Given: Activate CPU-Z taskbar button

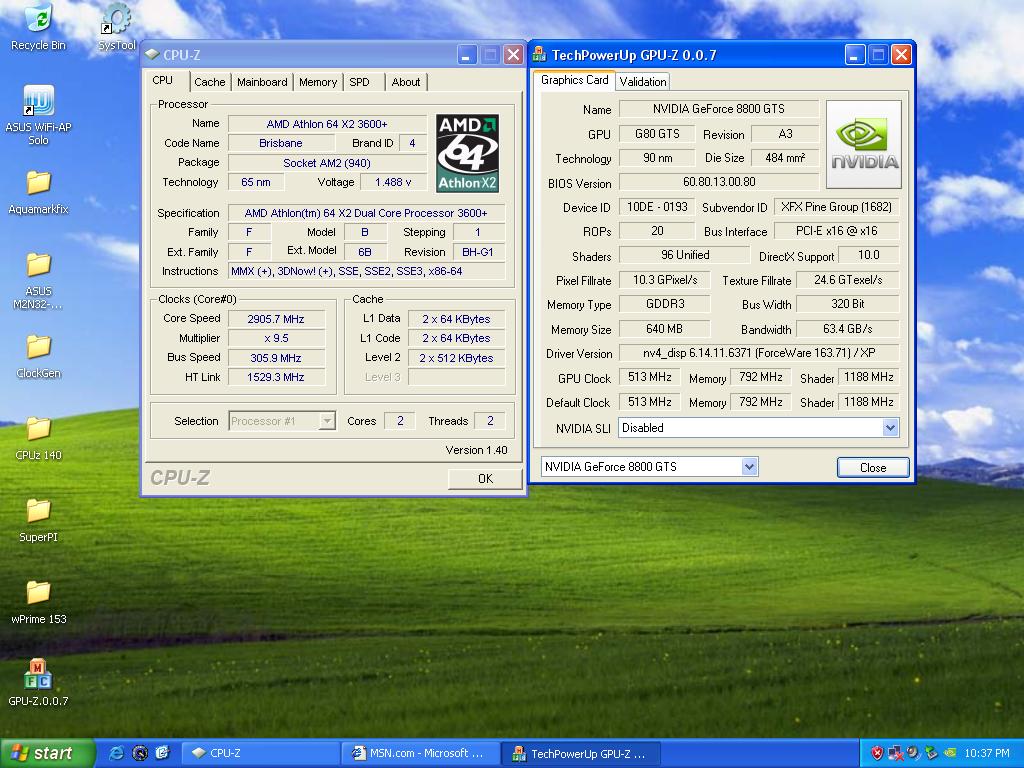Looking at the screenshot, I should 260,753.
